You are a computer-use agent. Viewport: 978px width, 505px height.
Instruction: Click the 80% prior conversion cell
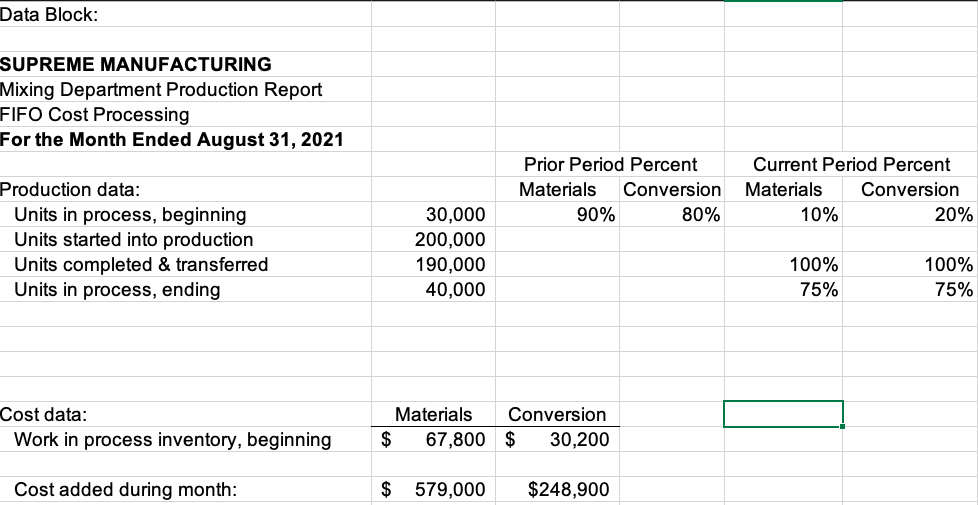click(672, 215)
